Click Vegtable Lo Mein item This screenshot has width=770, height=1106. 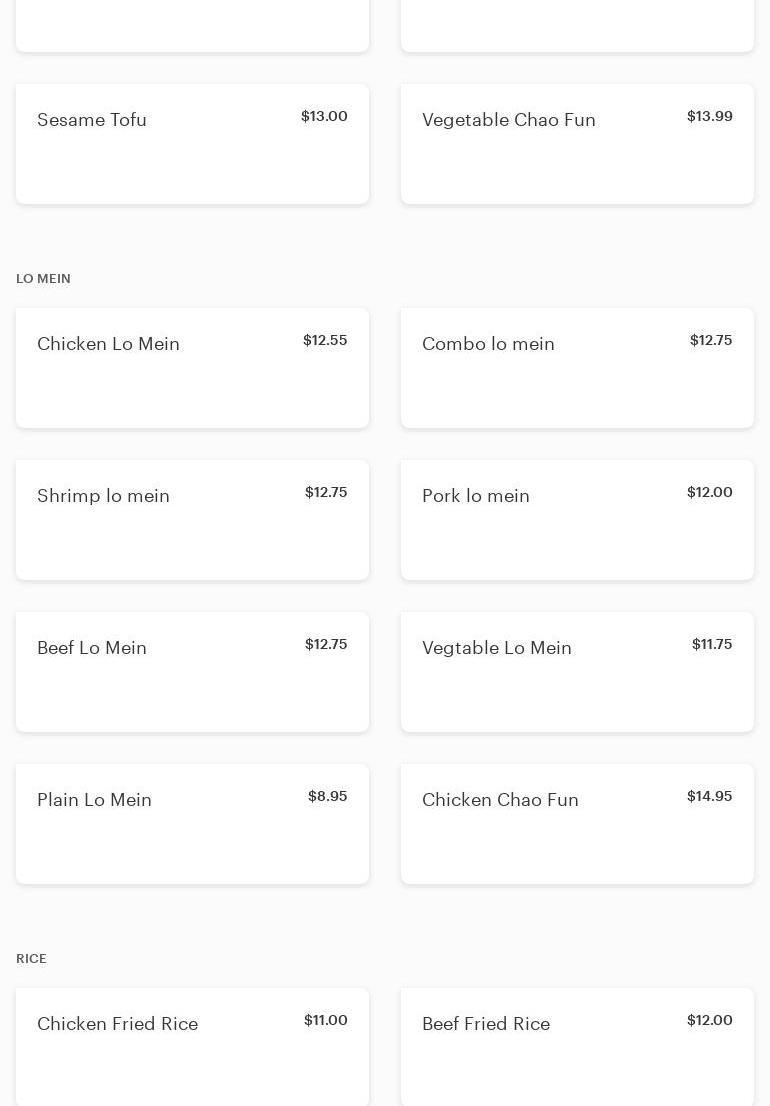click(x=577, y=672)
